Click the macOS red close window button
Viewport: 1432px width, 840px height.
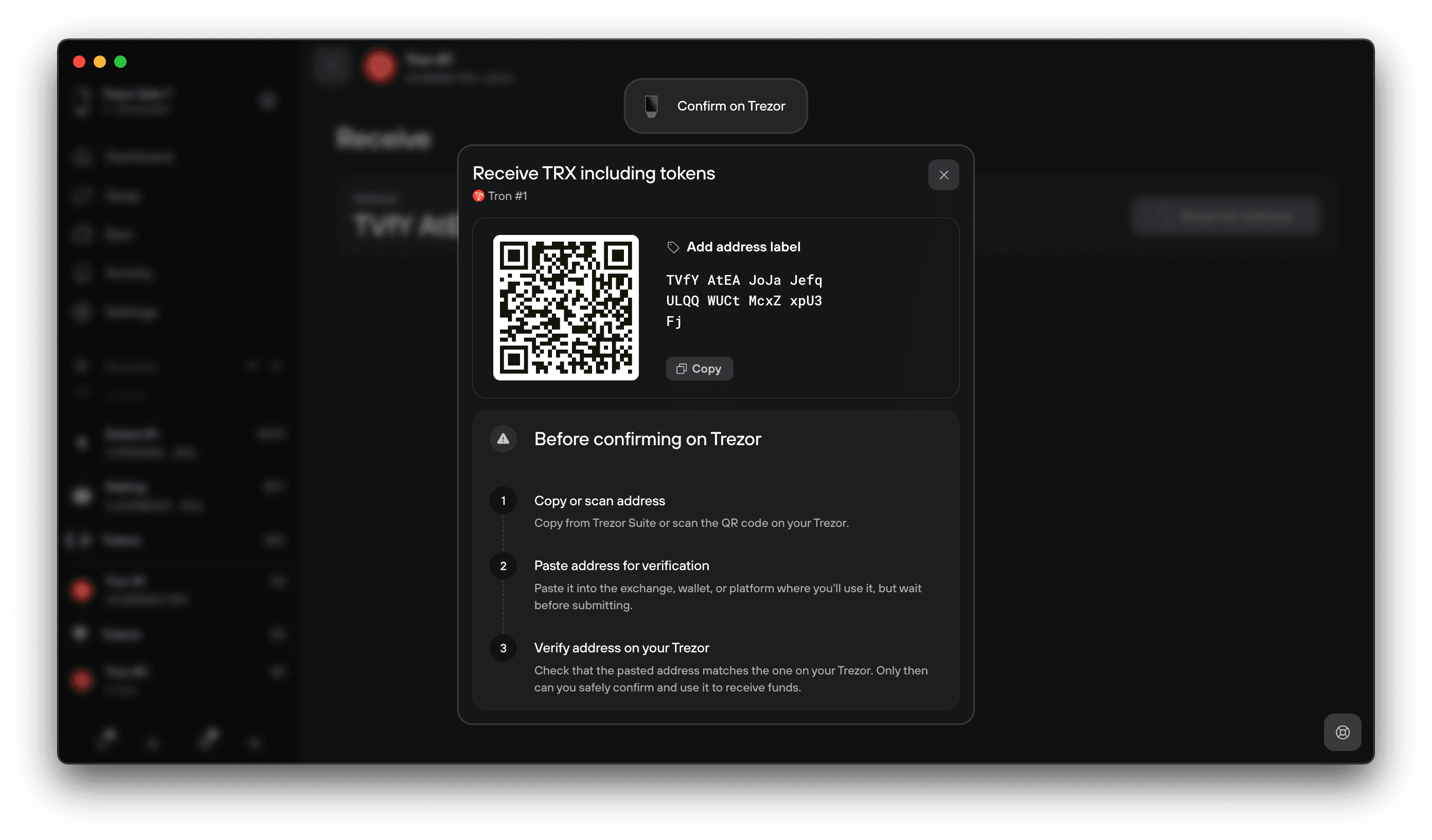(x=80, y=62)
